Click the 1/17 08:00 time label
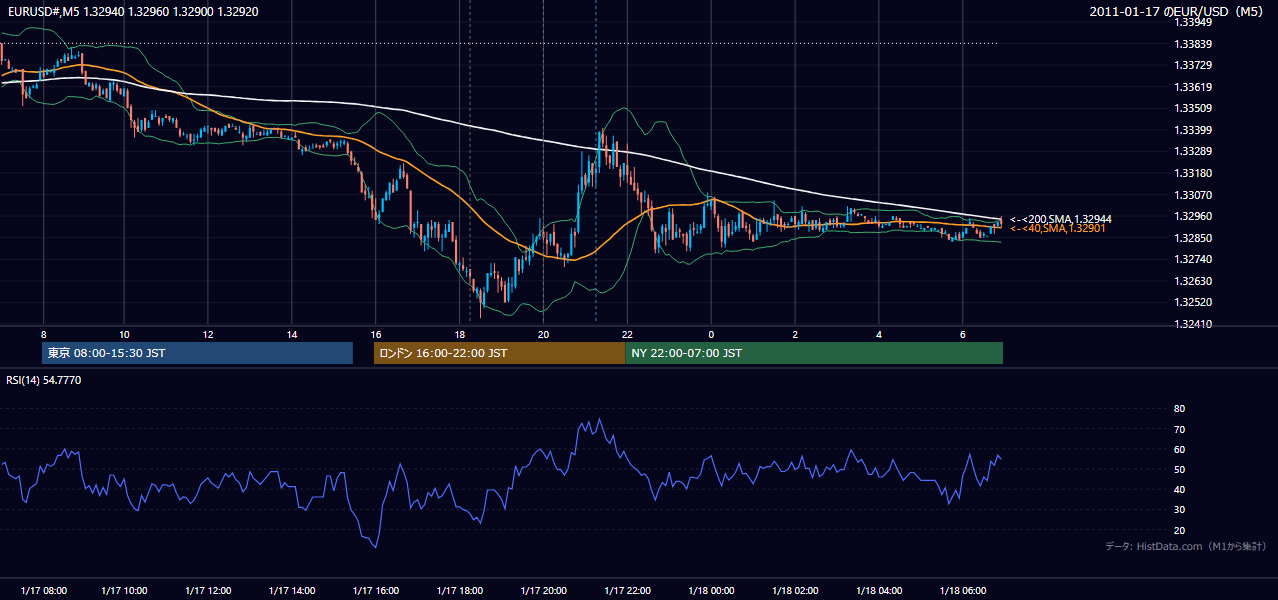Image resolution: width=1278 pixels, height=600 pixels. click(x=43, y=591)
